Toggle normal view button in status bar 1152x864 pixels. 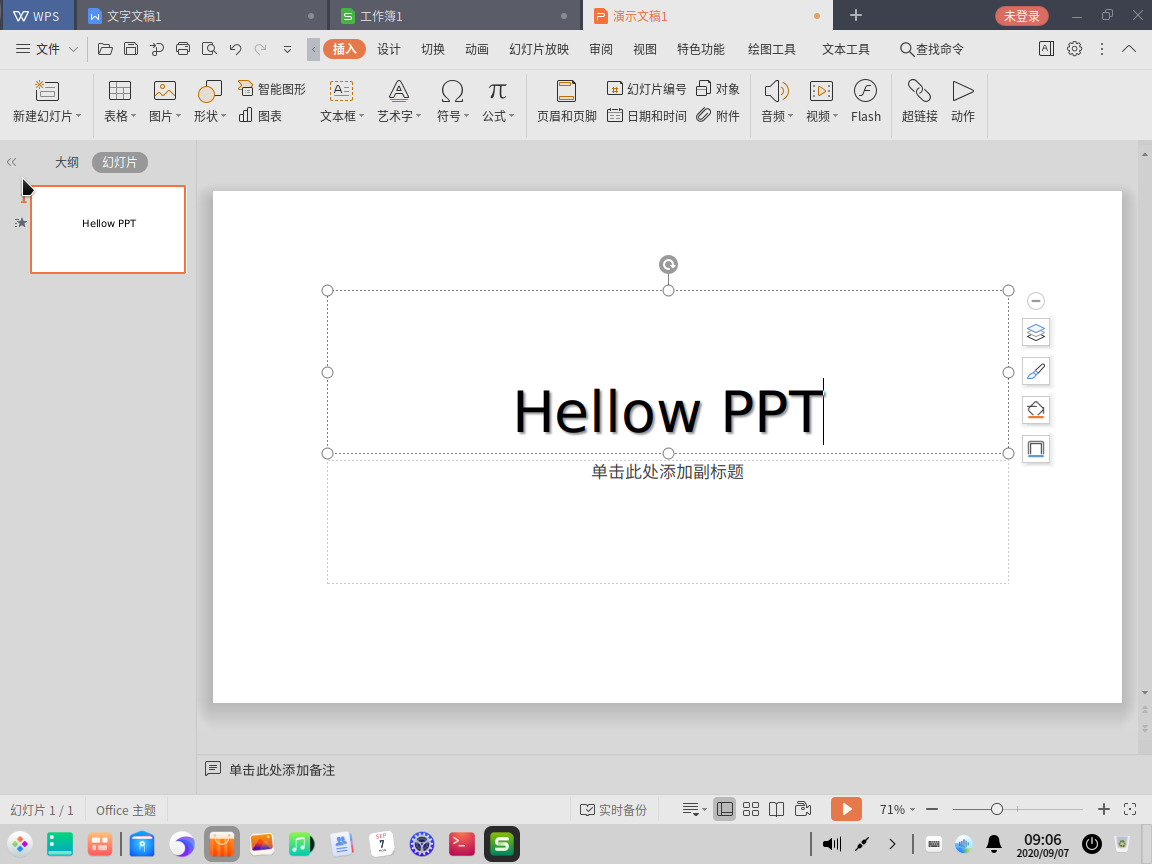(724, 809)
